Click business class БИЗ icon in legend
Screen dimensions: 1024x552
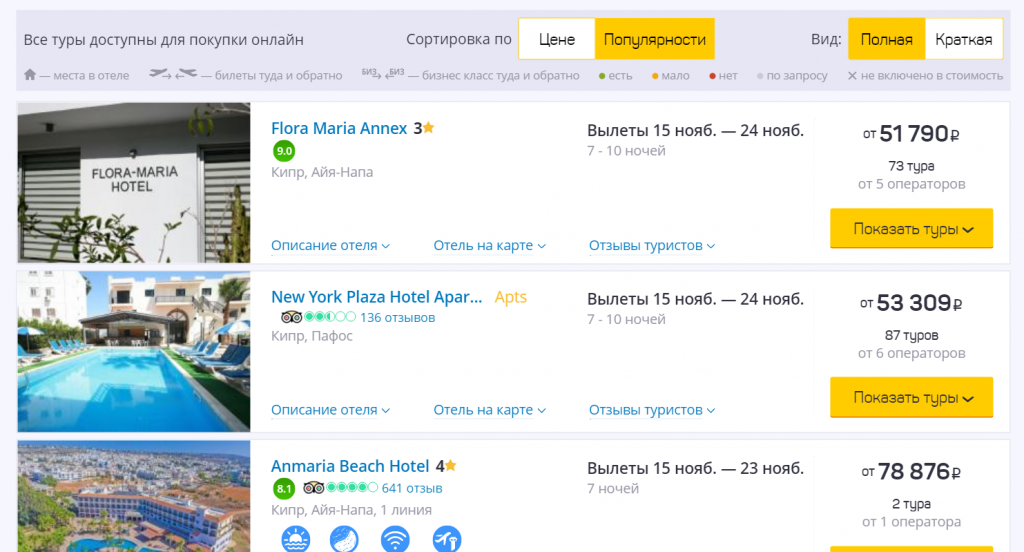383,73
